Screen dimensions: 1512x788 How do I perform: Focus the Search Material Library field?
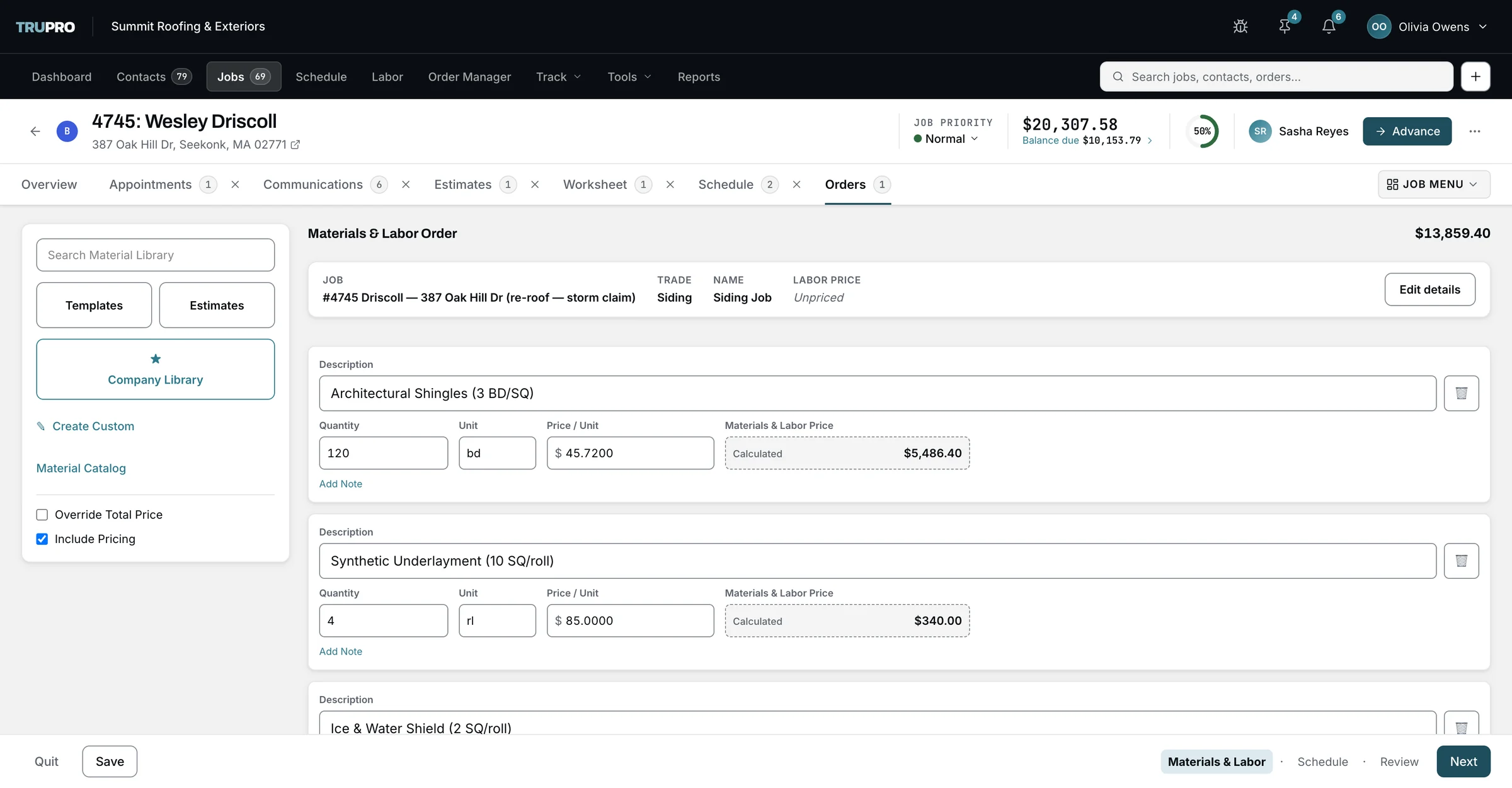click(156, 255)
